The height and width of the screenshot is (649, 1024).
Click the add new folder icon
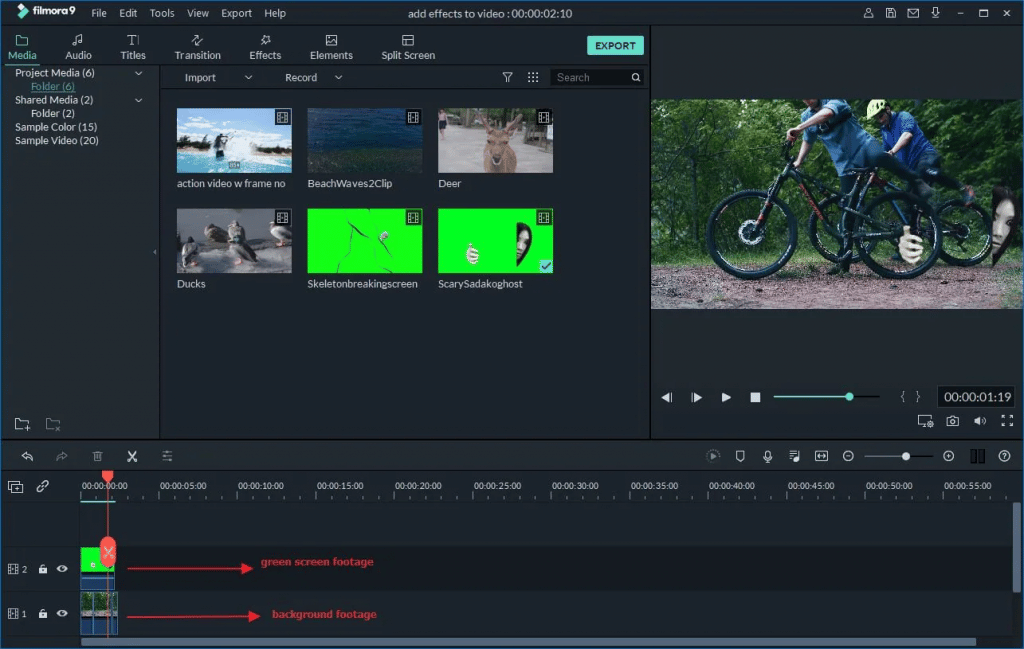[x=22, y=424]
